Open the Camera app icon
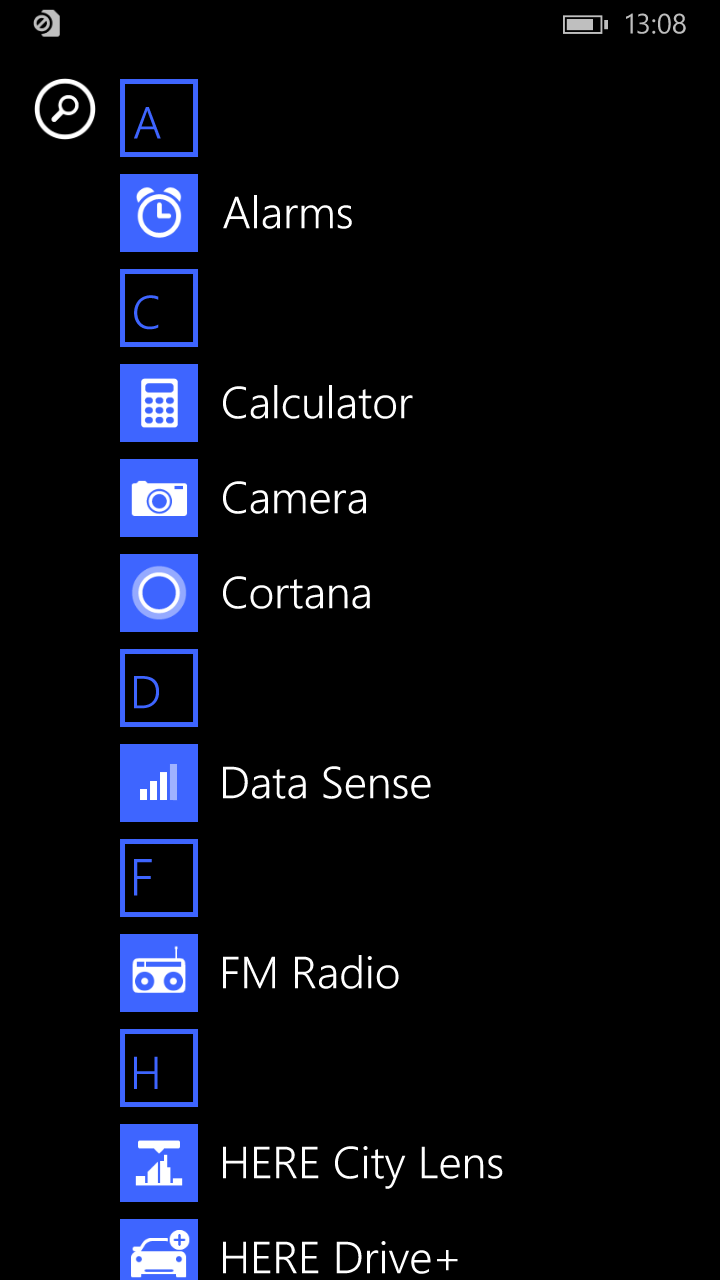720x1280 pixels. 159,498
